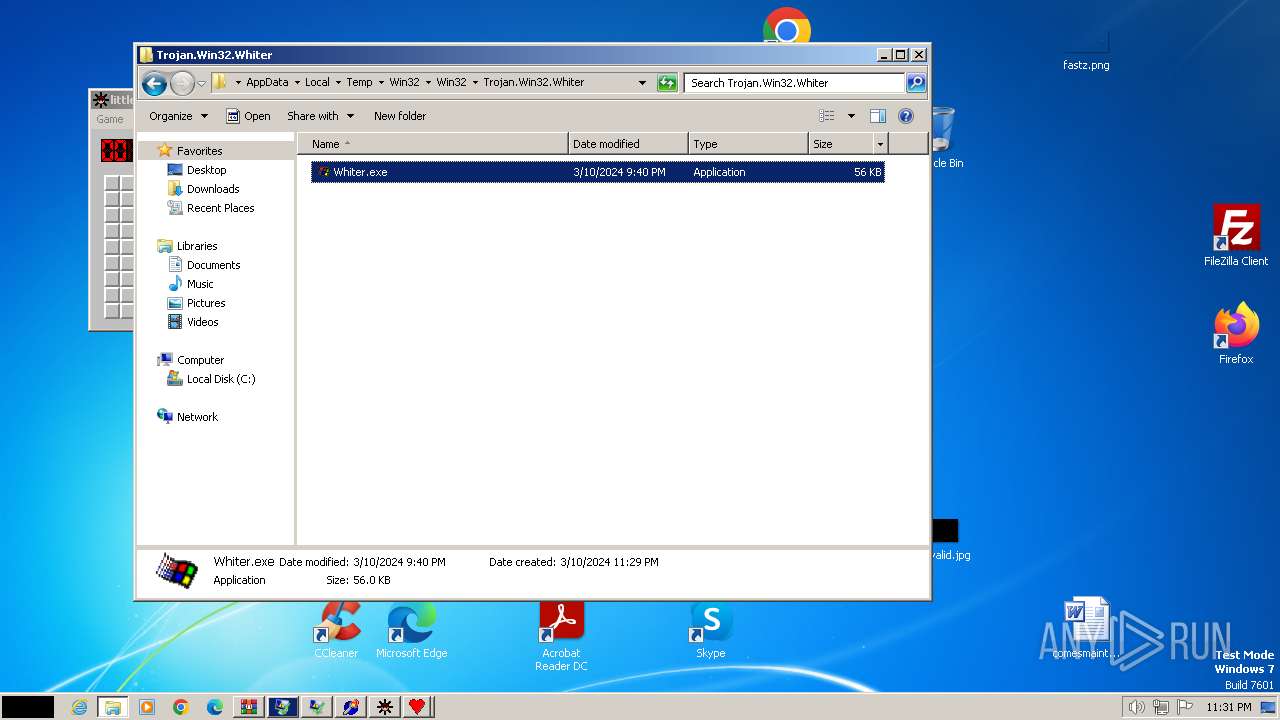Open the Share with menu
1280x720 pixels.
320,116
